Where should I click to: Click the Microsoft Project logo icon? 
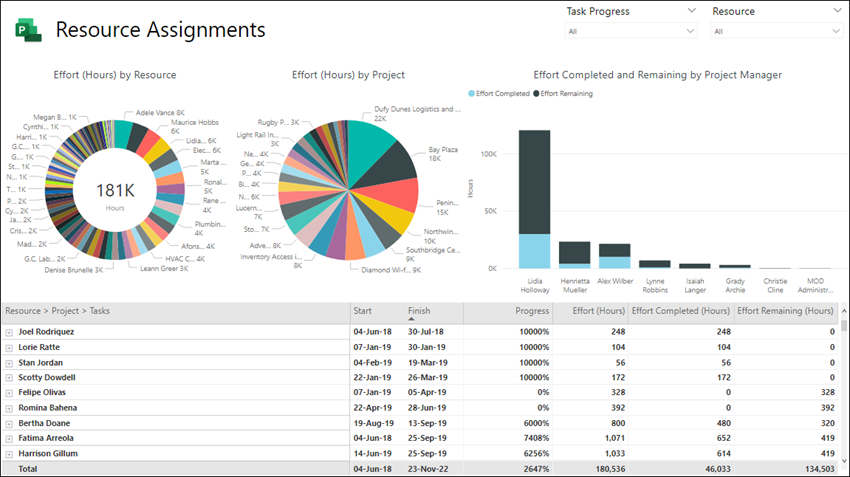(28, 30)
